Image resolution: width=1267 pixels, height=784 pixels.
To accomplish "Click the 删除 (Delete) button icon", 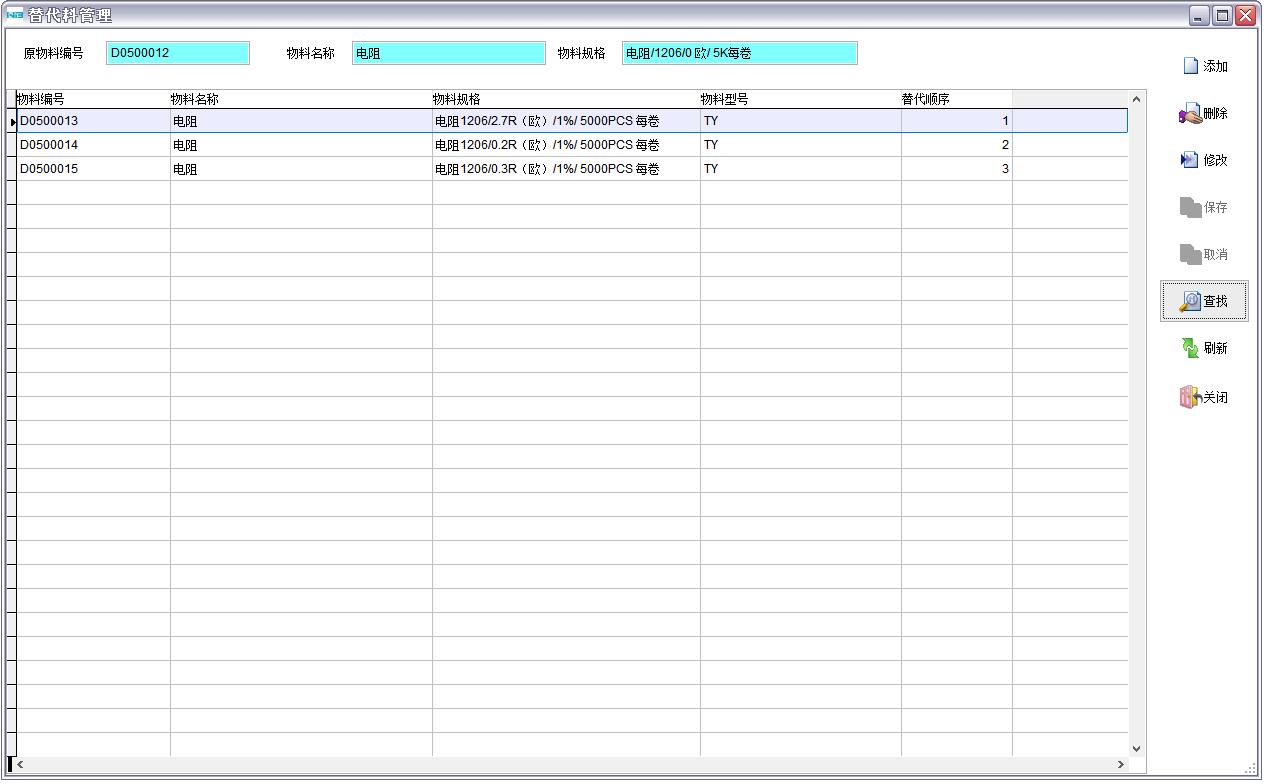I will point(1190,114).
